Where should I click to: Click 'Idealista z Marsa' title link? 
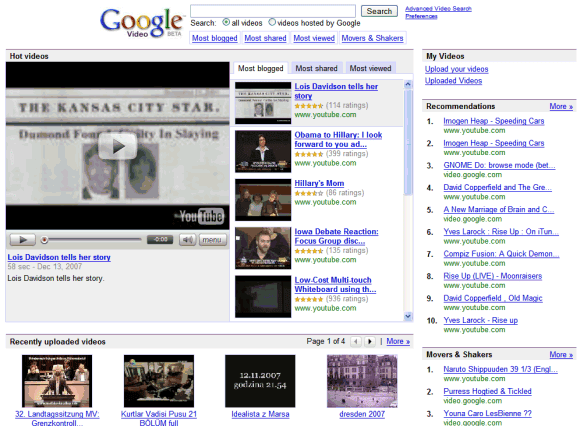point(260,414)
